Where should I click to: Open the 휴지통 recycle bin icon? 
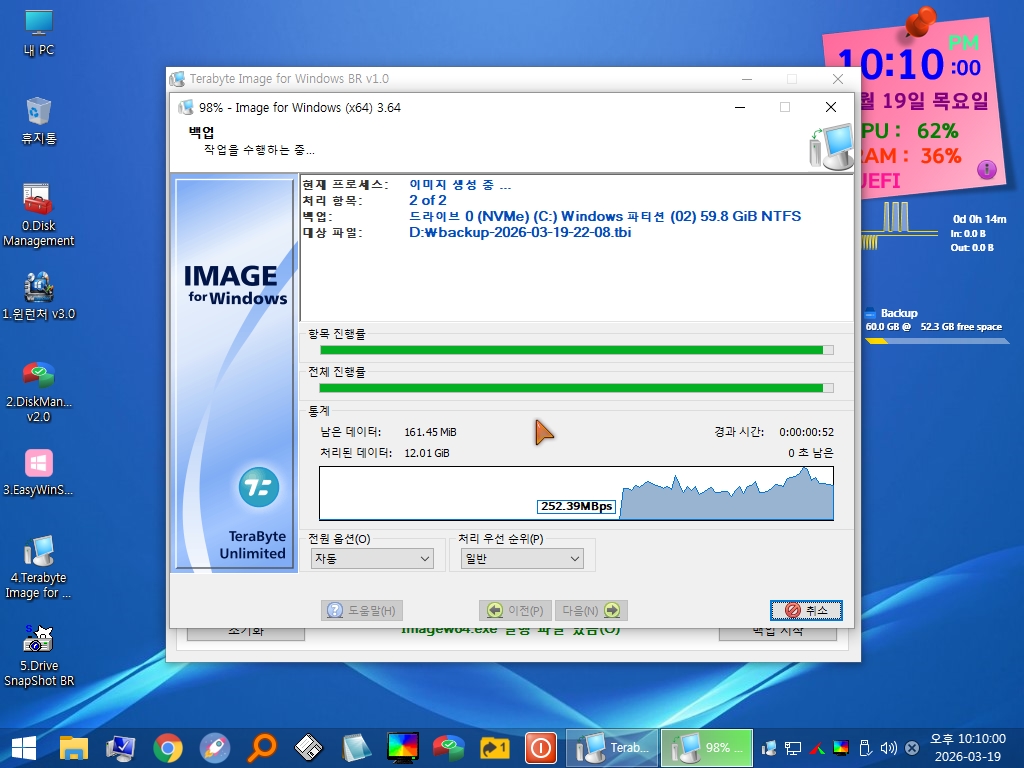click(x=39, y=121)
